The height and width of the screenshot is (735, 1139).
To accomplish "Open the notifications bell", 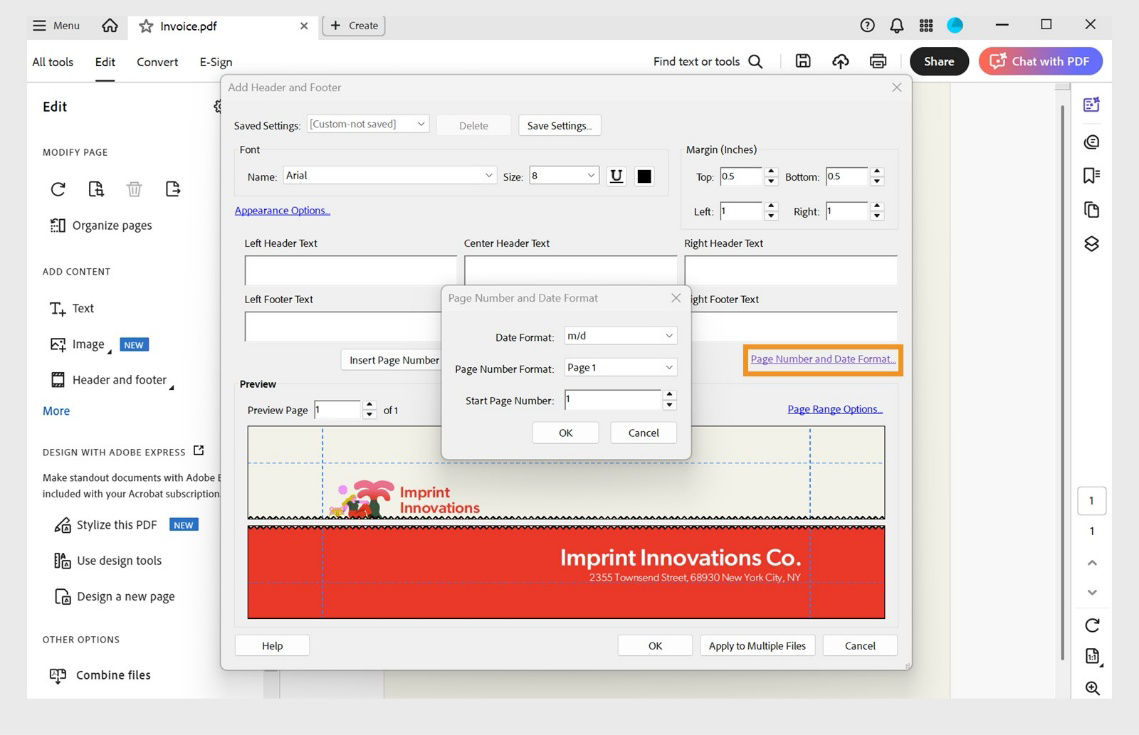I will (897, 25).
